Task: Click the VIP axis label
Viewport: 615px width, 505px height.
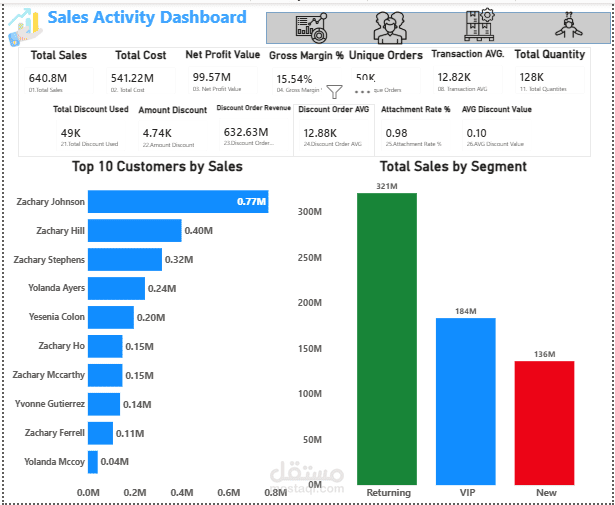Action: [x=467, y=492]
